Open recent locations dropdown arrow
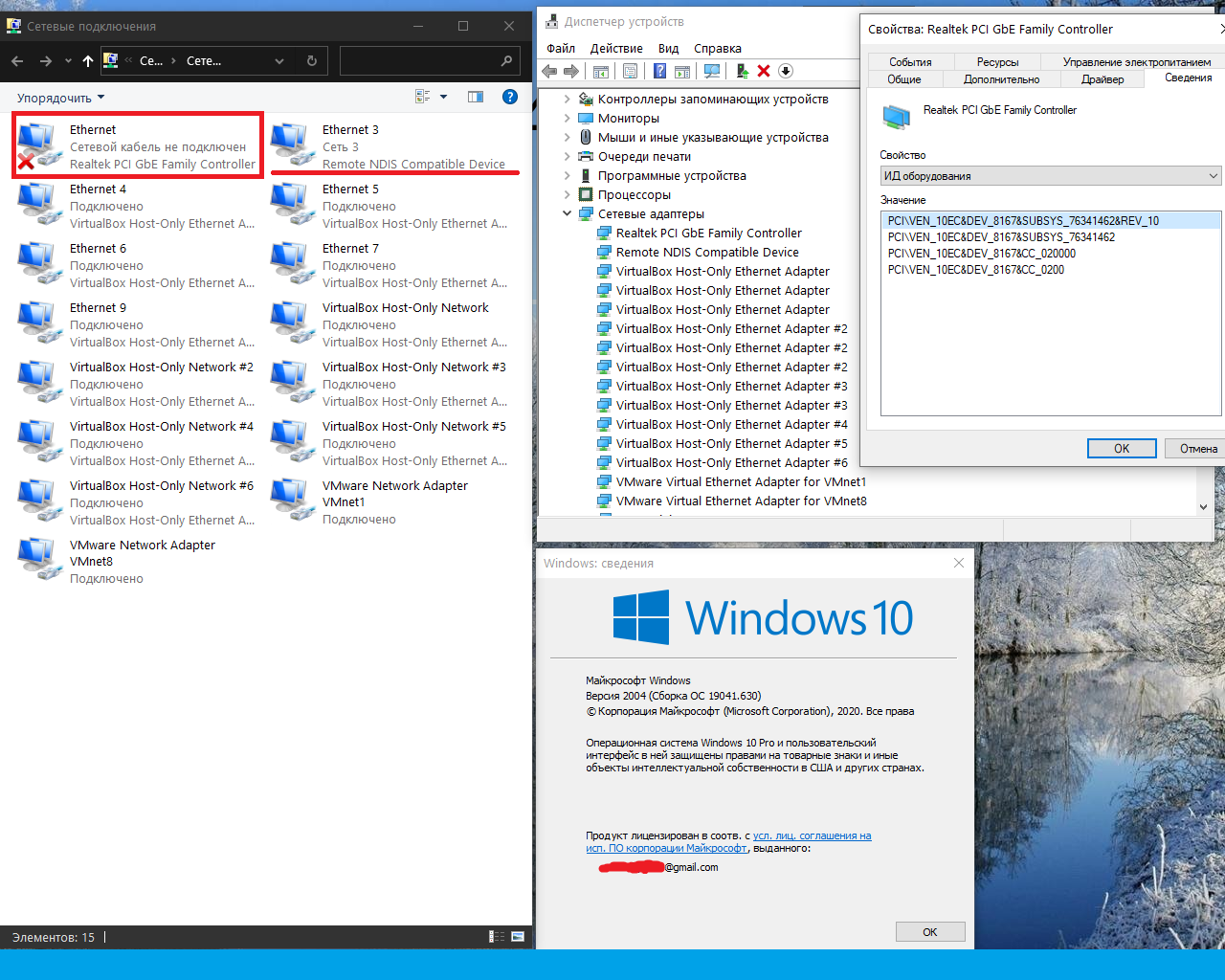Image resolution: width=1225 pixels, height=980 pixels. pyautogui.click(x=68, y=60)
